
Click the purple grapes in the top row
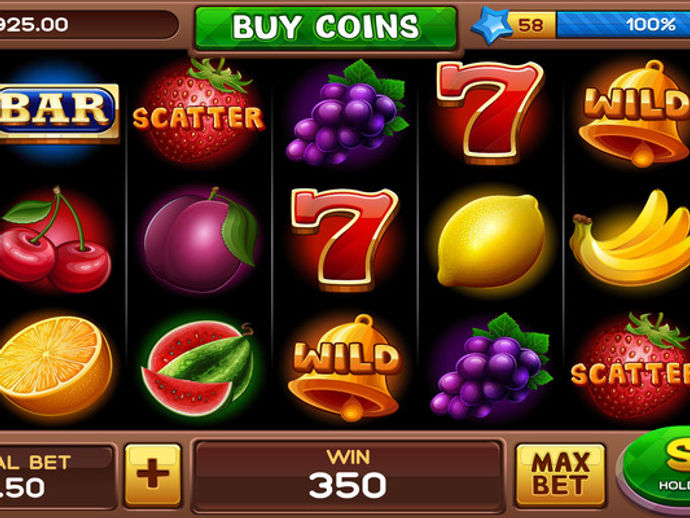pos(346,112)
